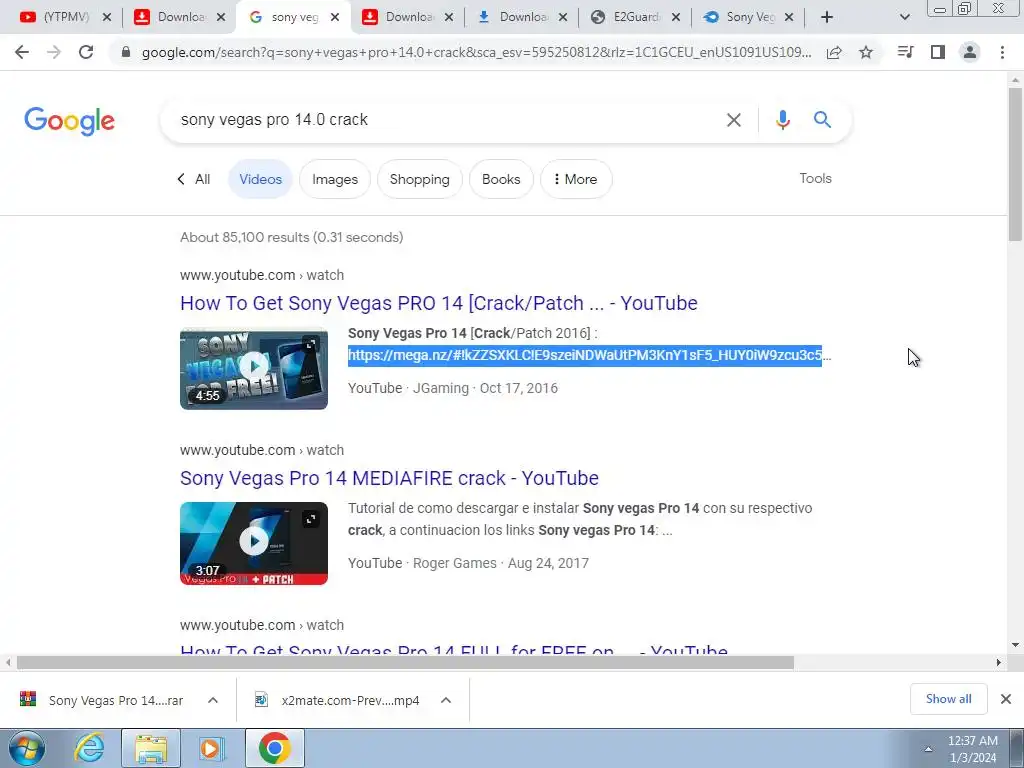1024x768 pixels.
Task: Reload the current Google page
Action: tap(86, 52)
